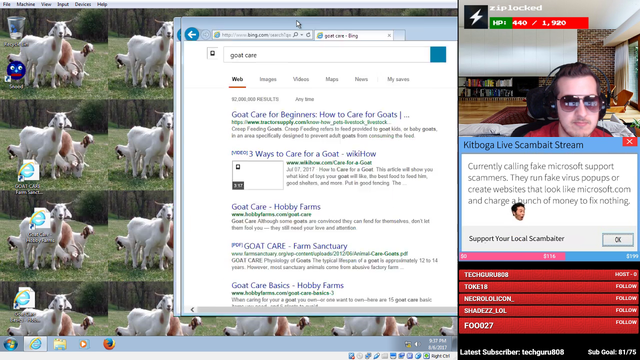
Task: Select the Web search tab
Action: pos(237,79)
